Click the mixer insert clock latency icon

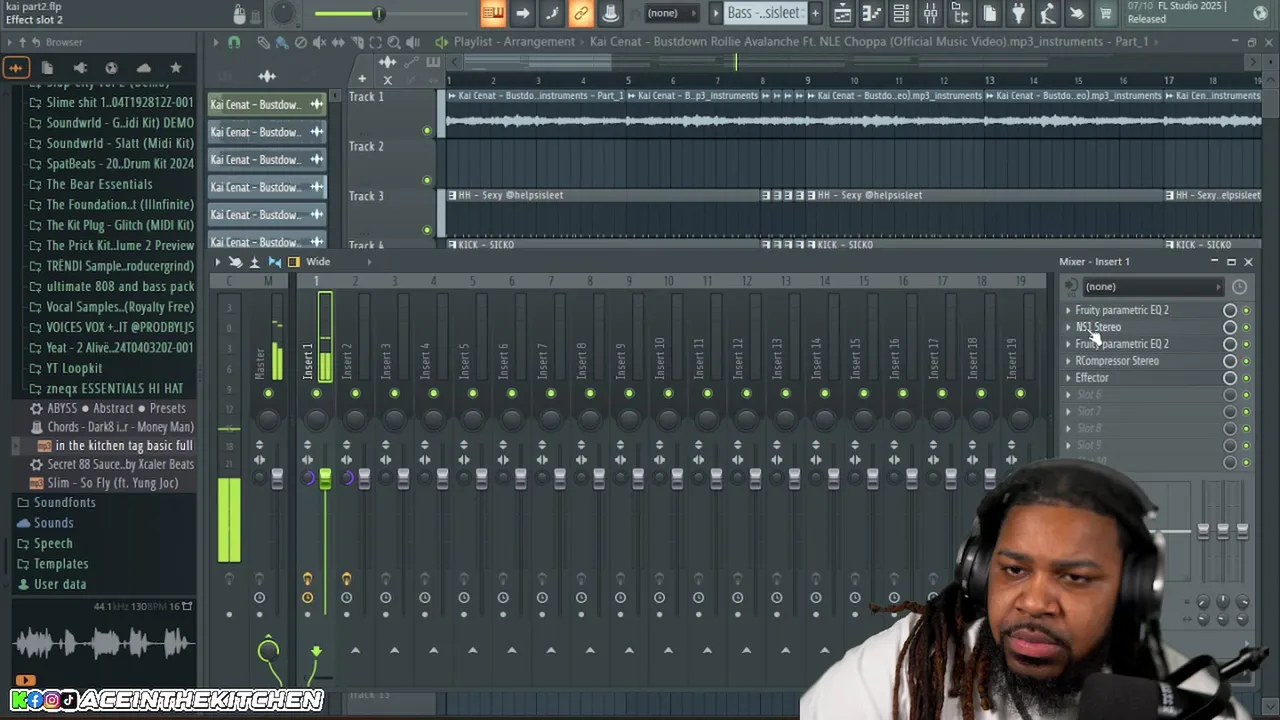coord(1239,287)
